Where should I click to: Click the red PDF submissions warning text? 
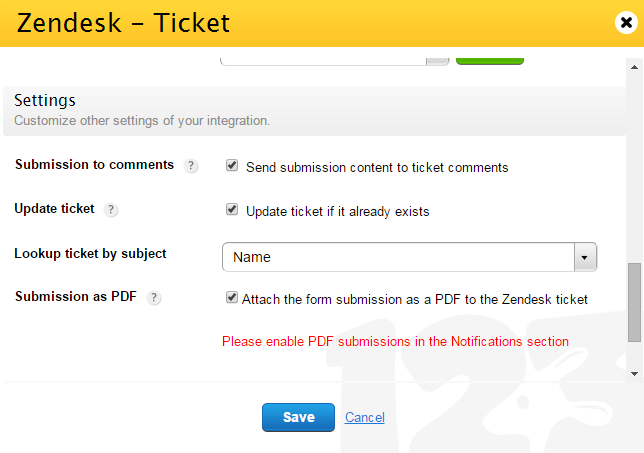395,341
